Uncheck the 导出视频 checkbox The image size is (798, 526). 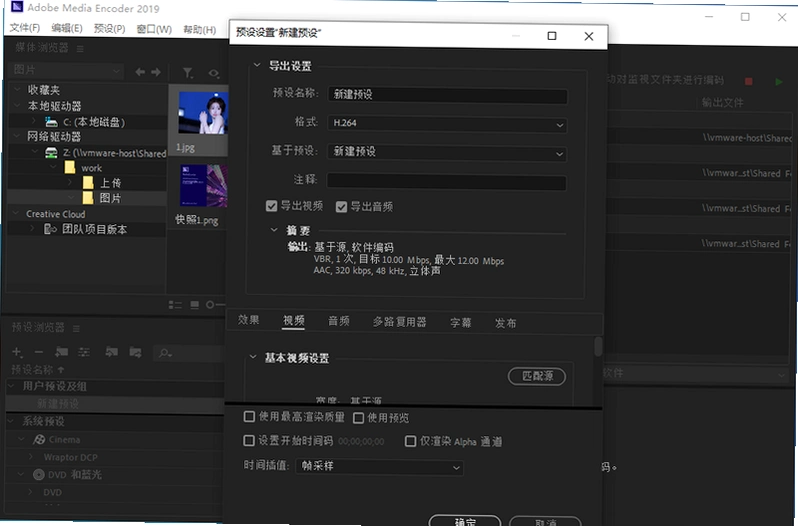point(271,206)
